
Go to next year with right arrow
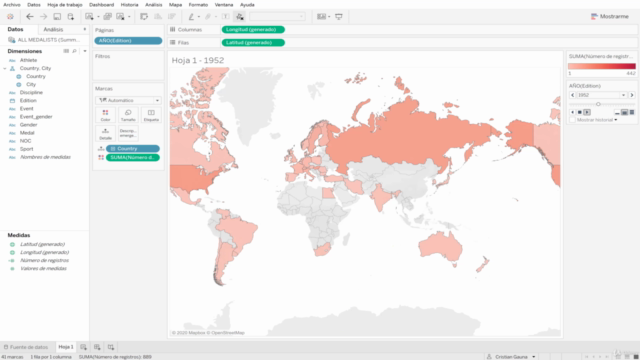(x=632, y=95)
